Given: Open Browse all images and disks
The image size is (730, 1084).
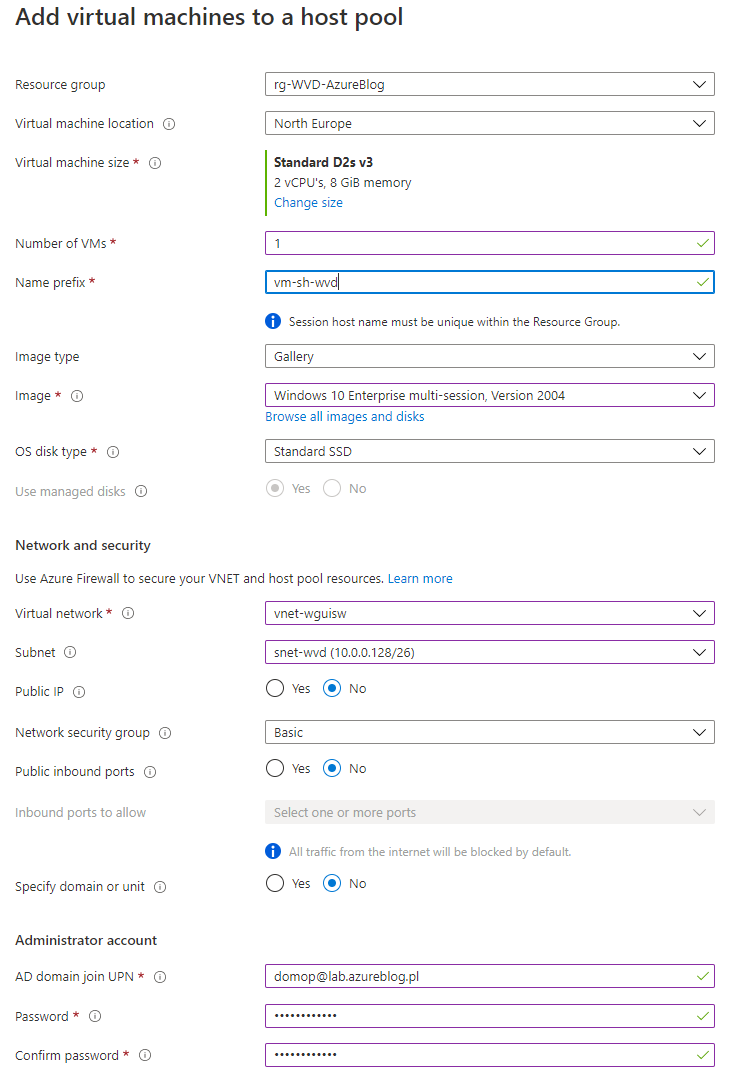Looking at the screenshot, I should pos(344,416).
